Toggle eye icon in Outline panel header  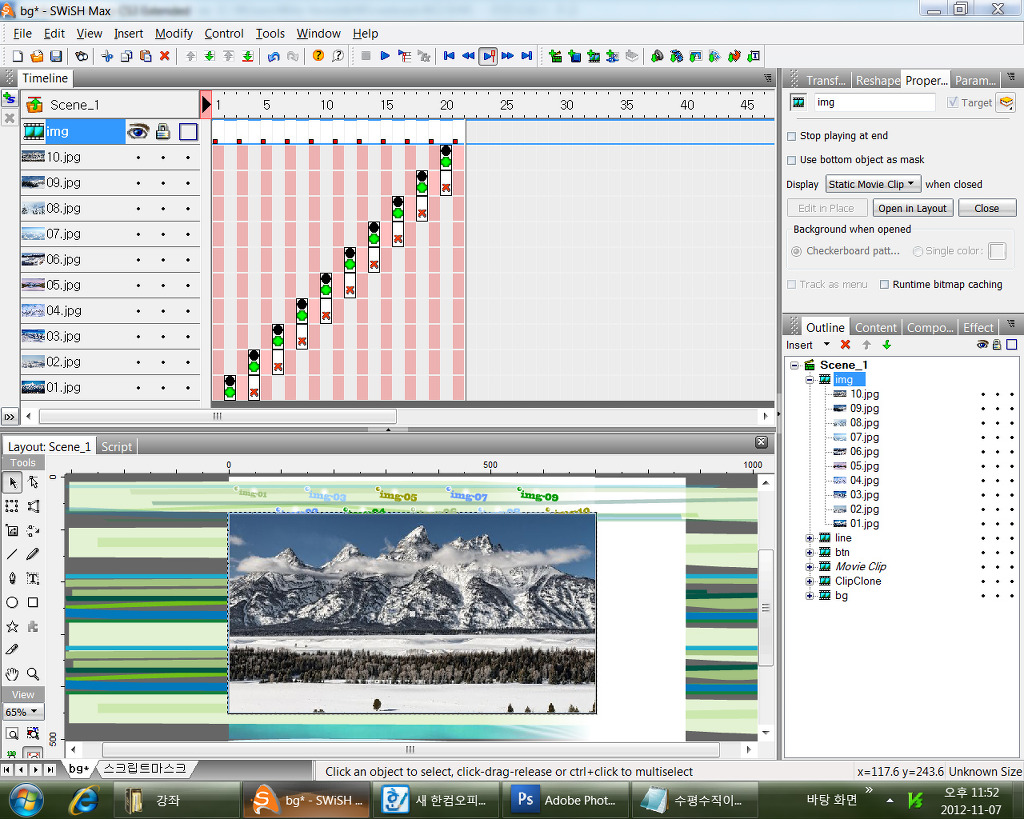982,345
